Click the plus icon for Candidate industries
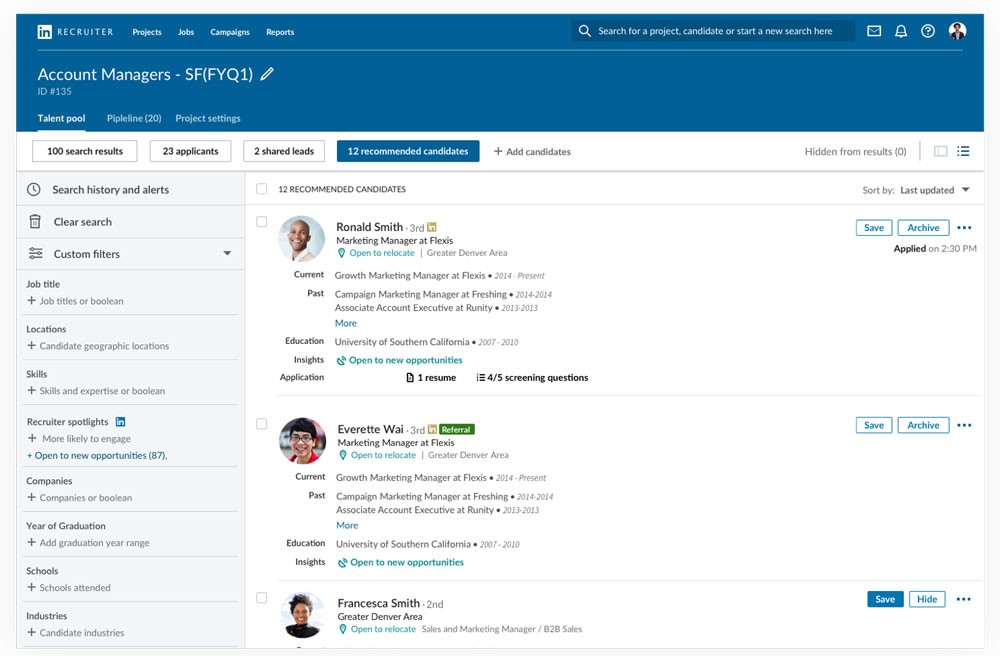 pos(31,632)
